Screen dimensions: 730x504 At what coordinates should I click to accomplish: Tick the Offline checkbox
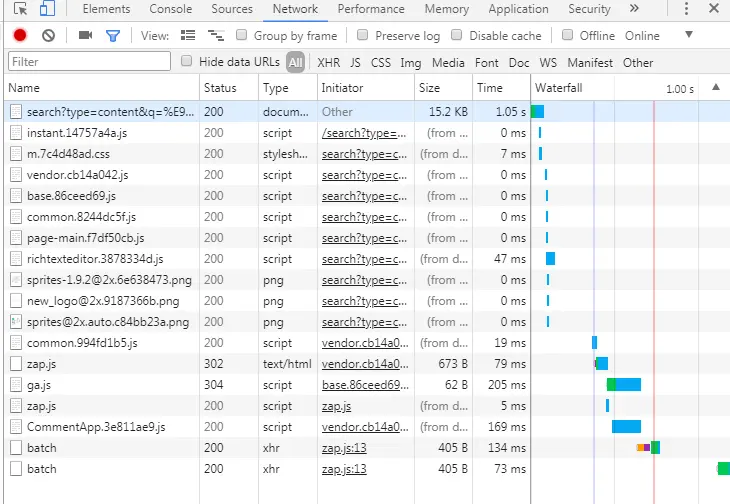coord(567,35)
